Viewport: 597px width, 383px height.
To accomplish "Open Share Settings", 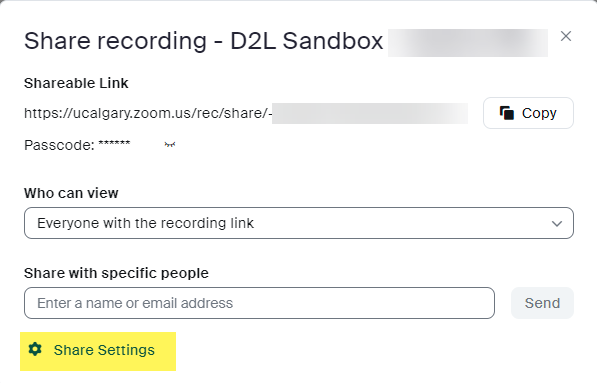I will 98,350.
